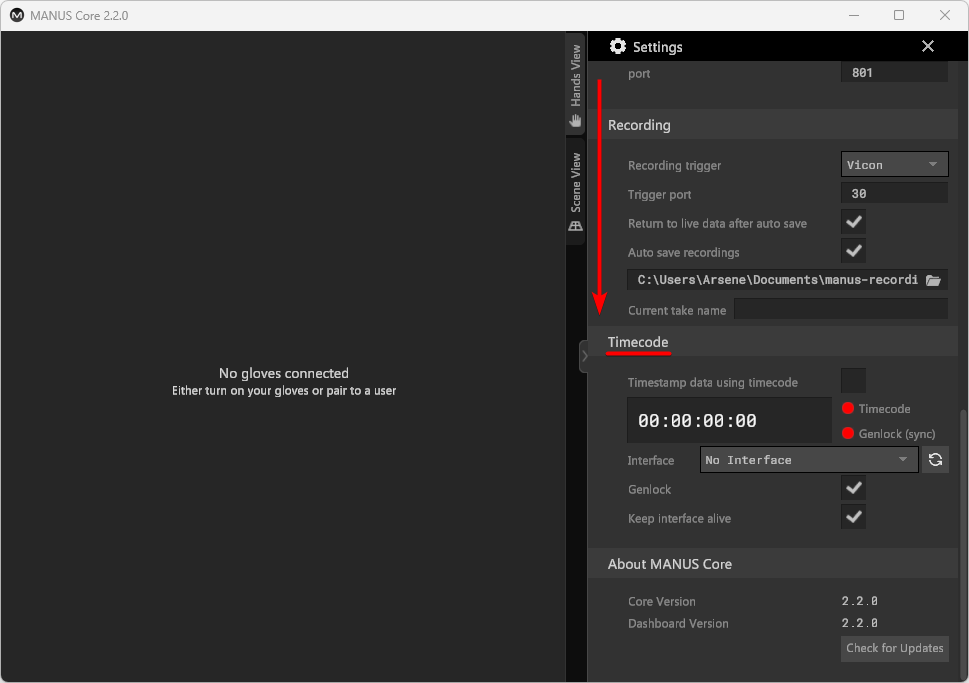Viewport: 969px width, 683px height.
Task: Click the MANUS logo in the title bar
Action: pyautogui.click(x=14, y=15)
